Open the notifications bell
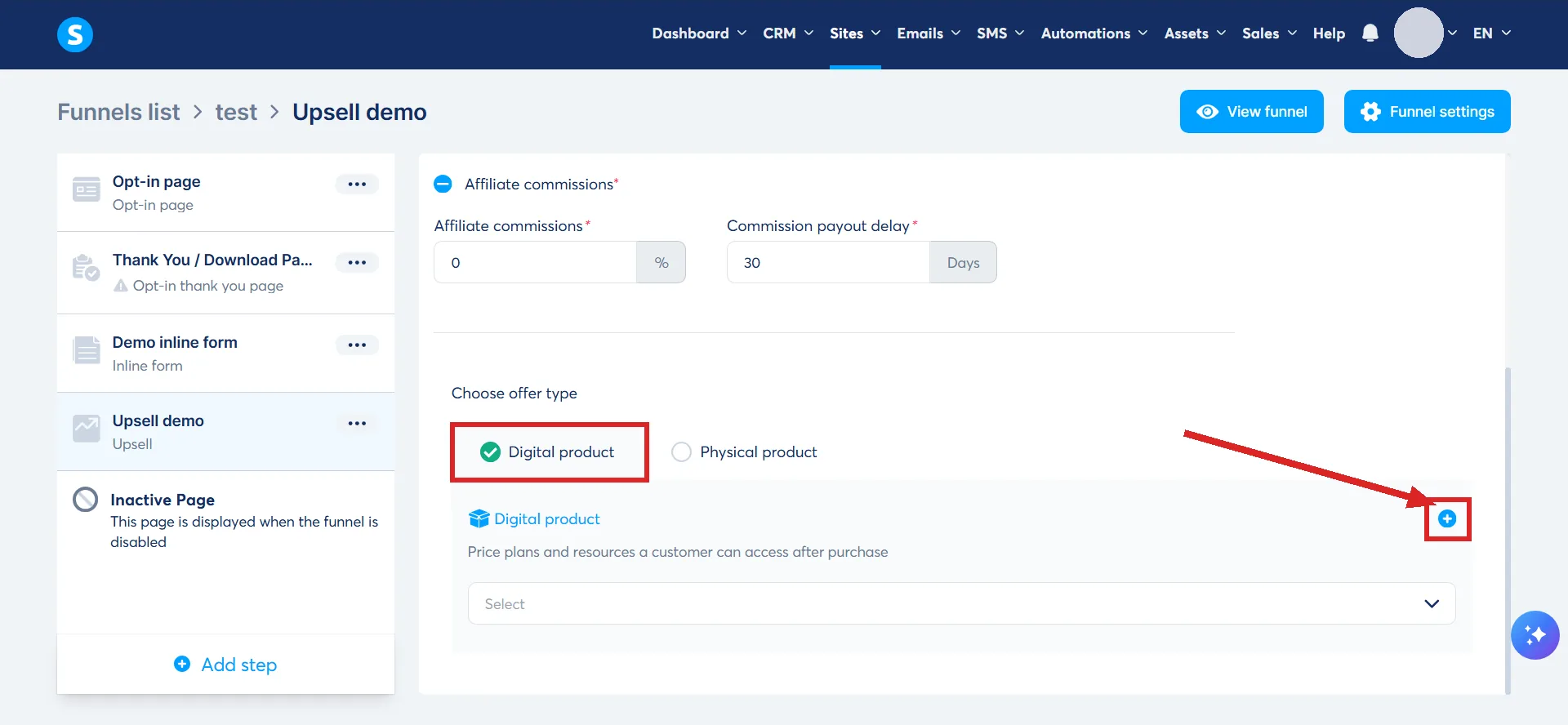The width and height of the screenshot is (1568, 725). coord(1370,33)
